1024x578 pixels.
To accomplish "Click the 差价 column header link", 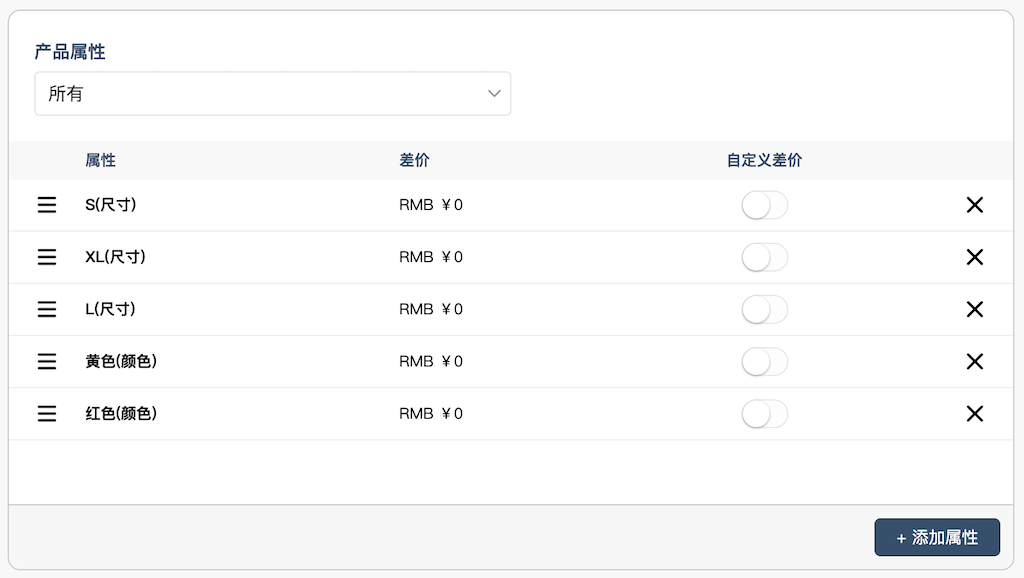I will tap(413, 160).
